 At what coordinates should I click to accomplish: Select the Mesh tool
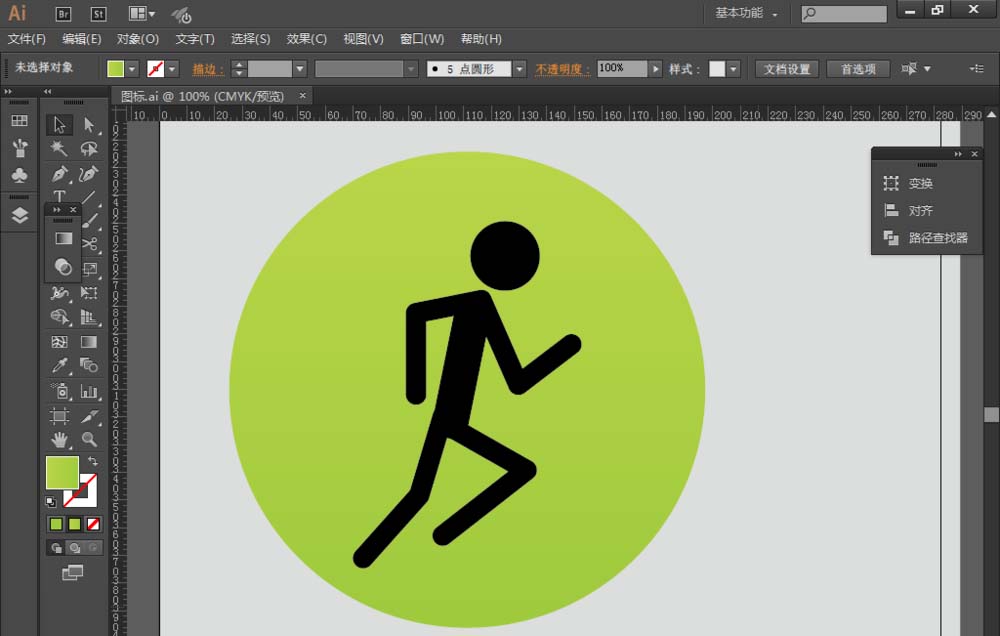59,342
